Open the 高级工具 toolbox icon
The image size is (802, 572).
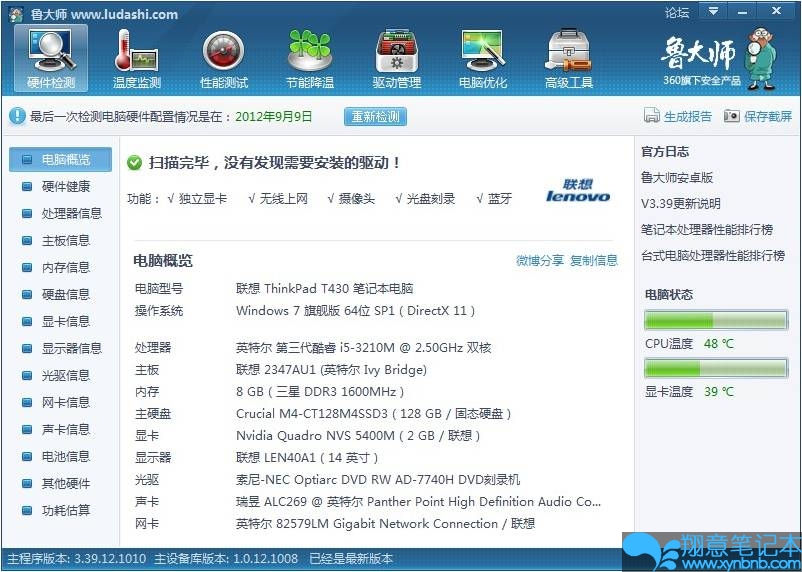[568, 58]
